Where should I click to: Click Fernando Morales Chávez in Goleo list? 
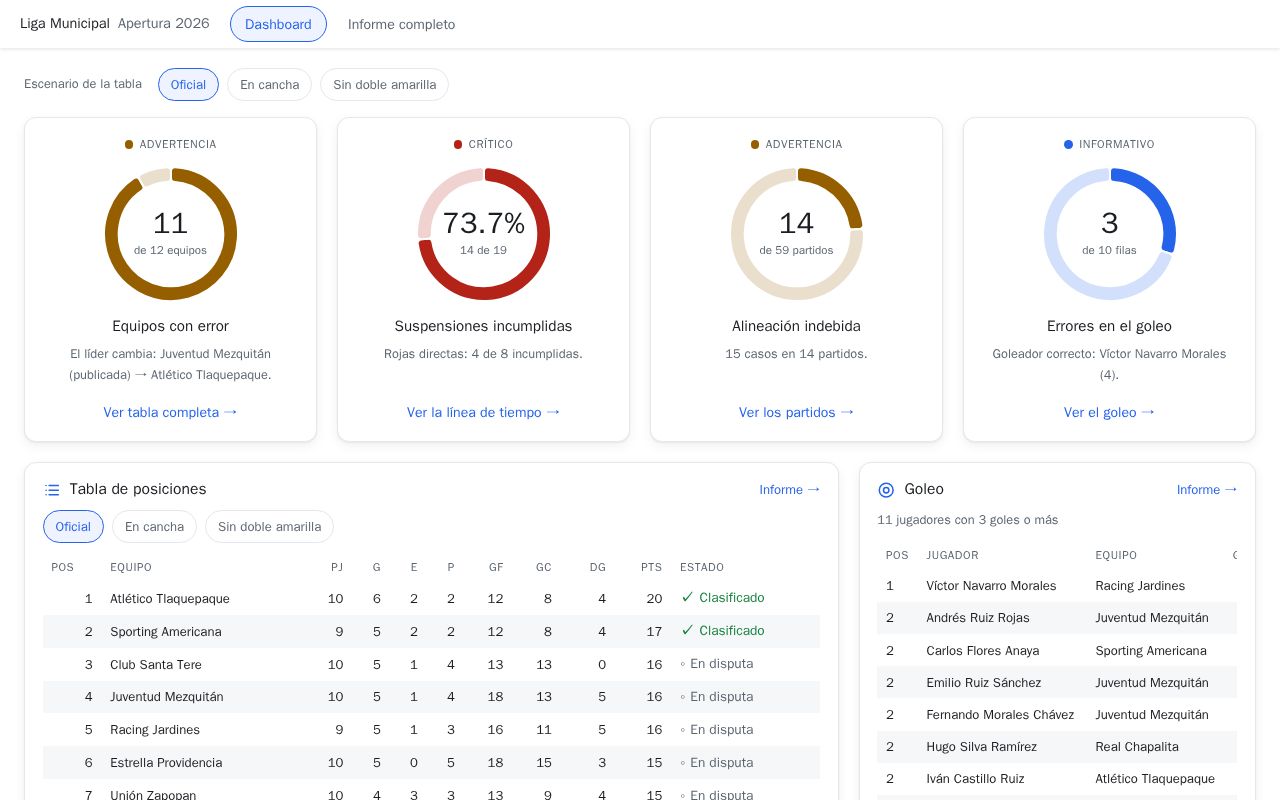coord(1000,714)
